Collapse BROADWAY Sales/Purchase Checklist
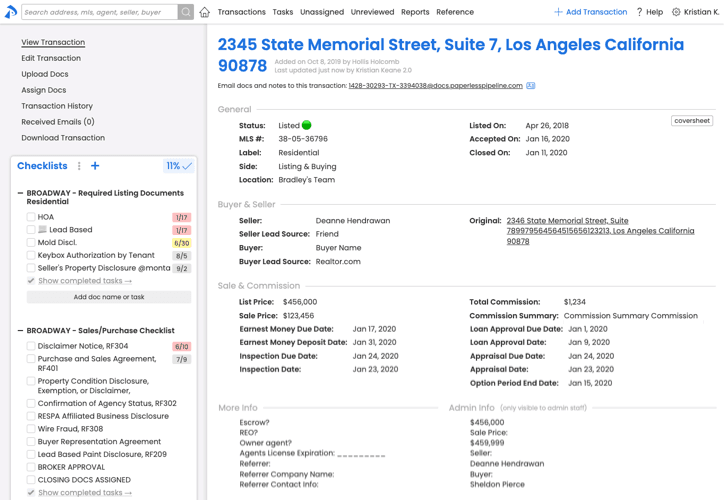Image resolution: width=724 pixels, height=500 pixels. [x=20, y=331]
